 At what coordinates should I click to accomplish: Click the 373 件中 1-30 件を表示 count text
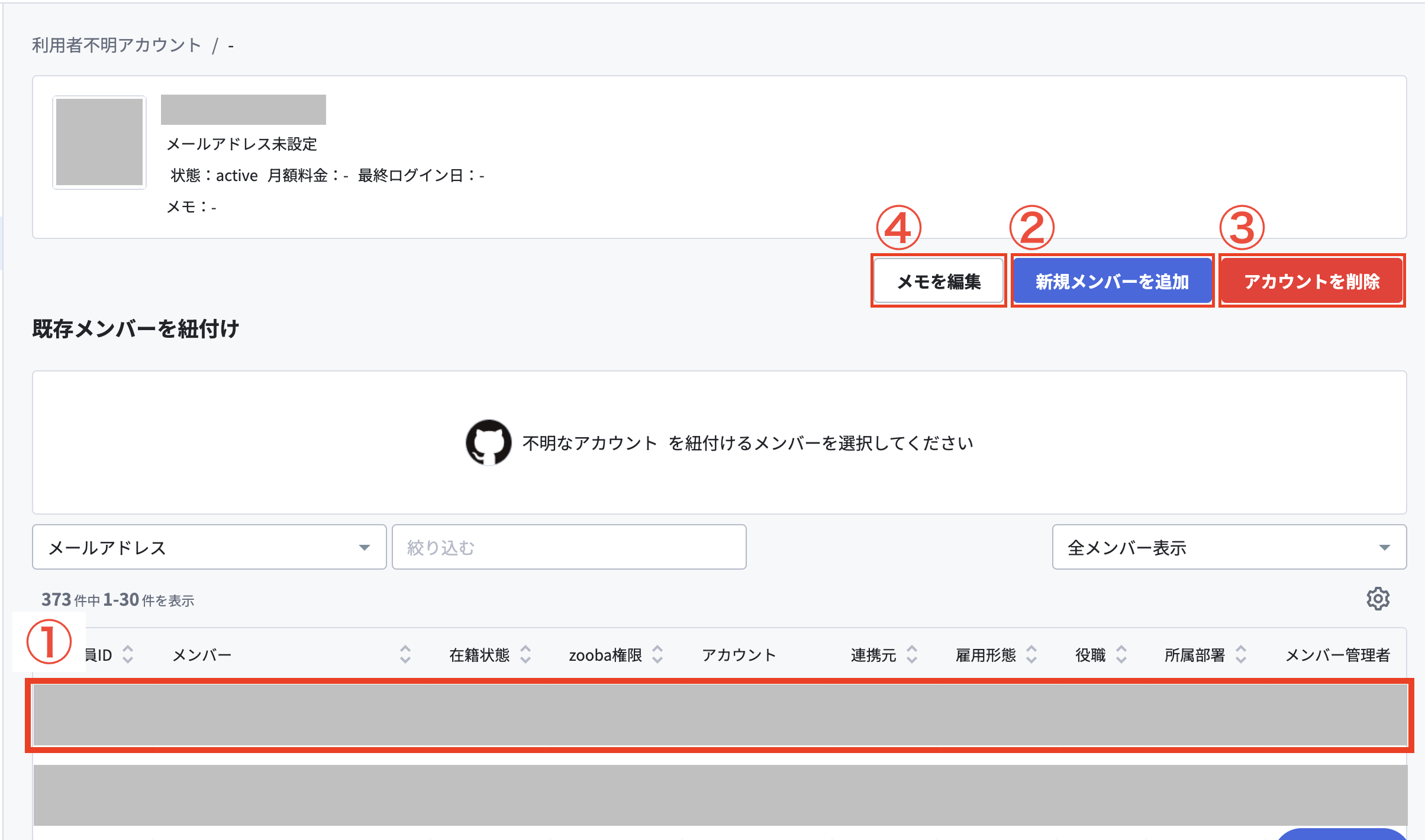118,600
